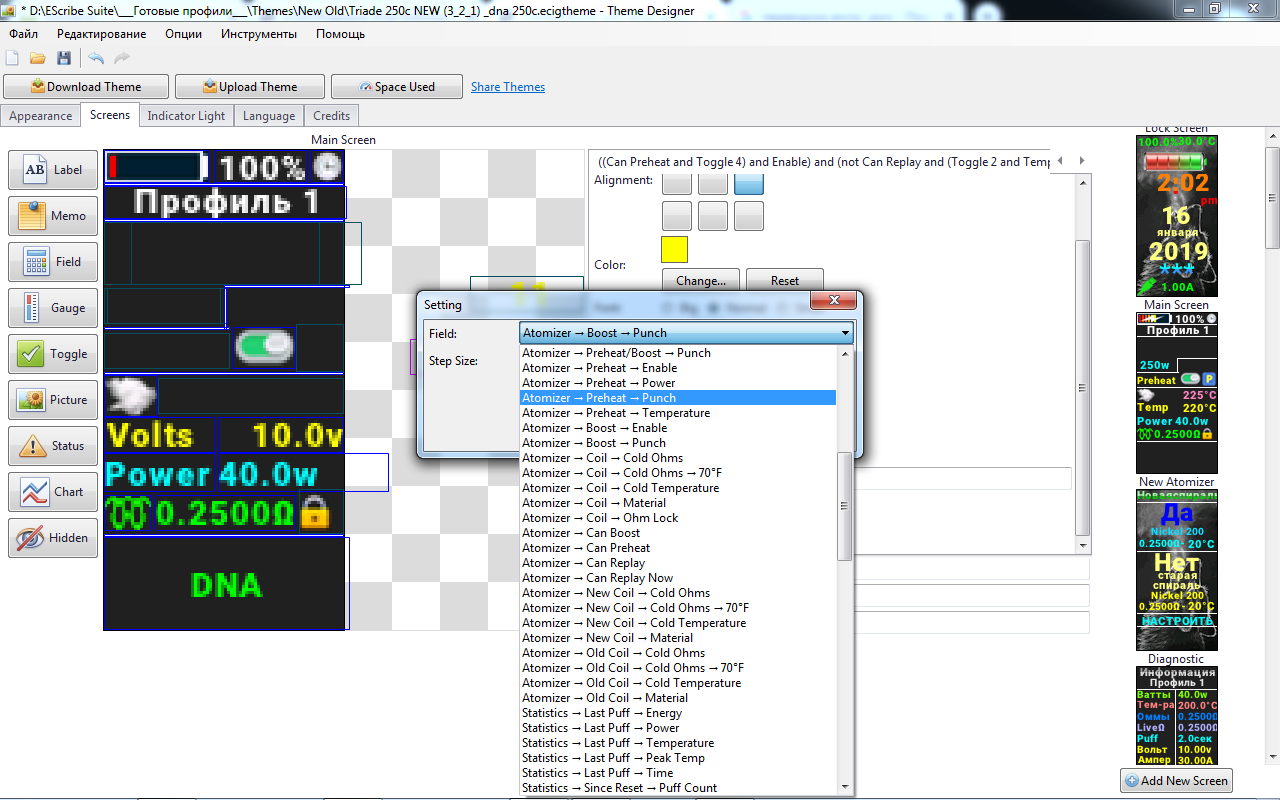Click the green toggle switch on preview
This screenshot has height=800, width=1280.
tap(264, 347)
